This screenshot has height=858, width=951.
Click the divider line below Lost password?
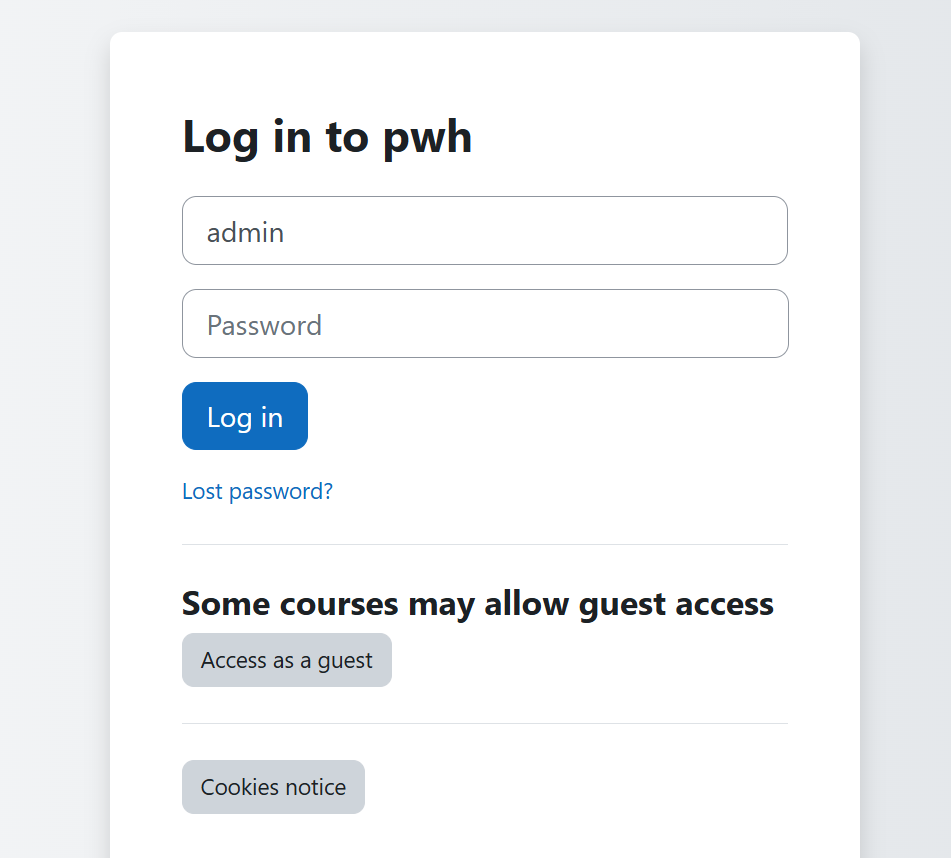tap(485, 545)
